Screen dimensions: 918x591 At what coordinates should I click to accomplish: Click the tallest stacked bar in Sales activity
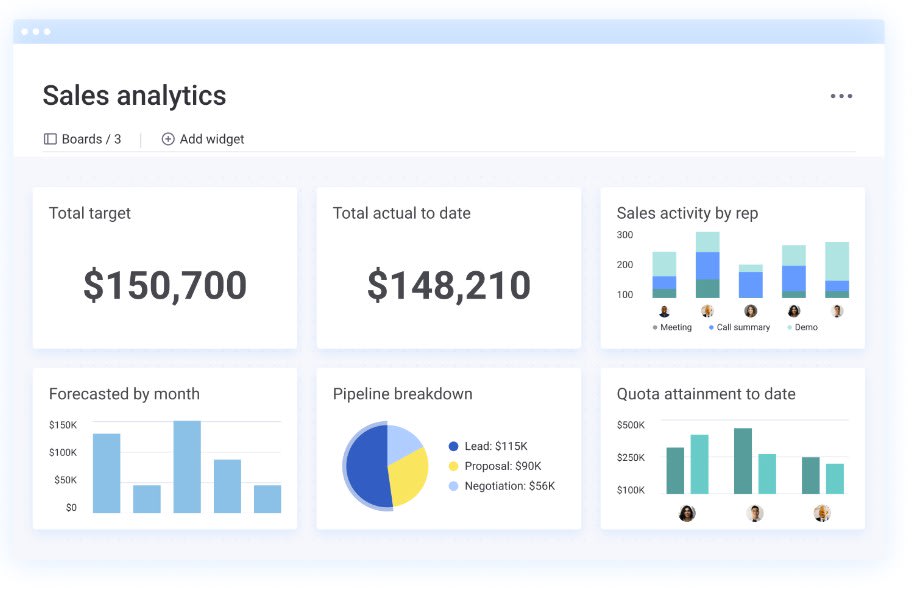(x=707, y=265)
